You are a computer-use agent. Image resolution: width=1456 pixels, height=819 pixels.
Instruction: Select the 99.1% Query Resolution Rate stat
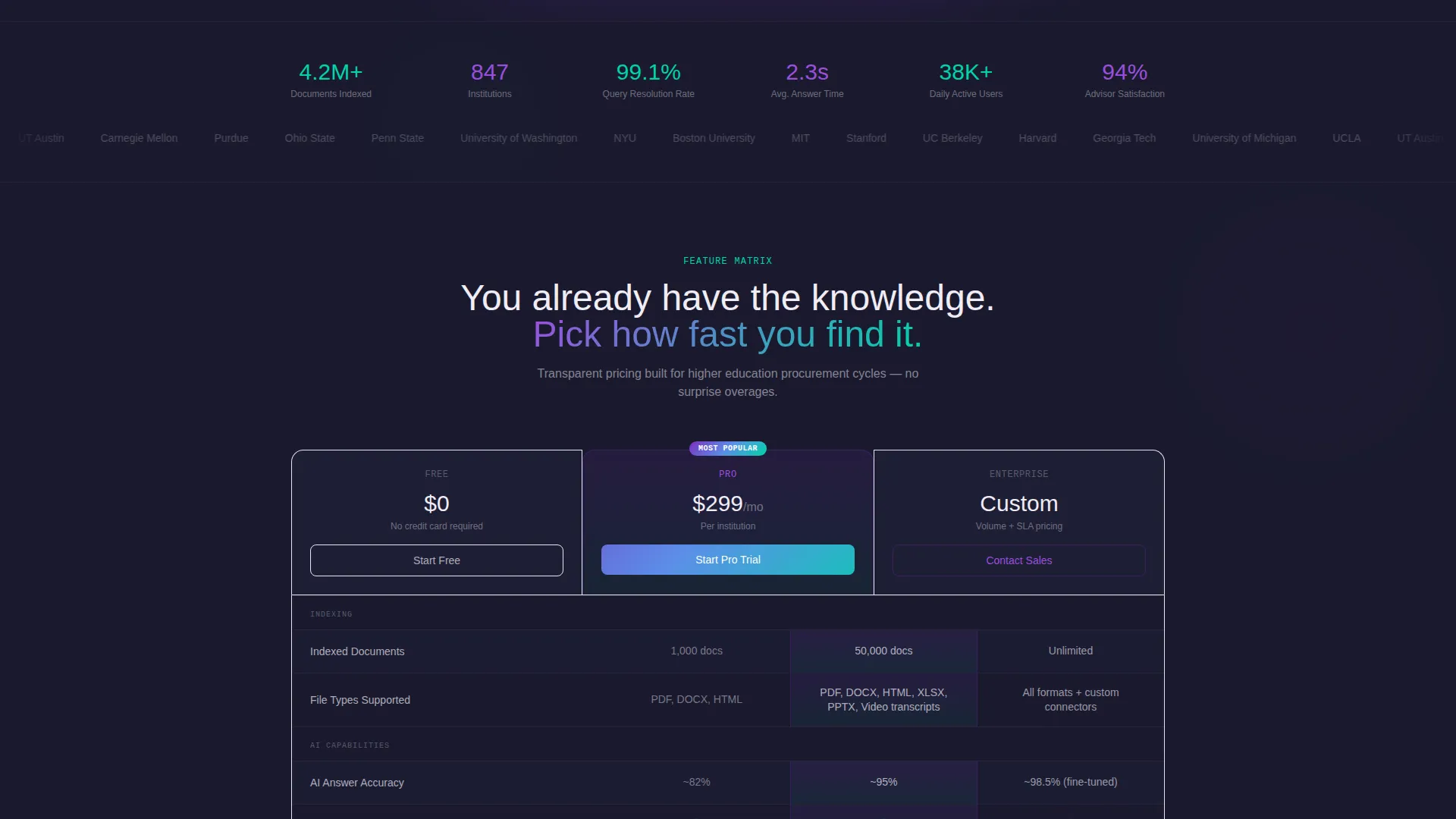pyautogui.click(x=648, y=80)
